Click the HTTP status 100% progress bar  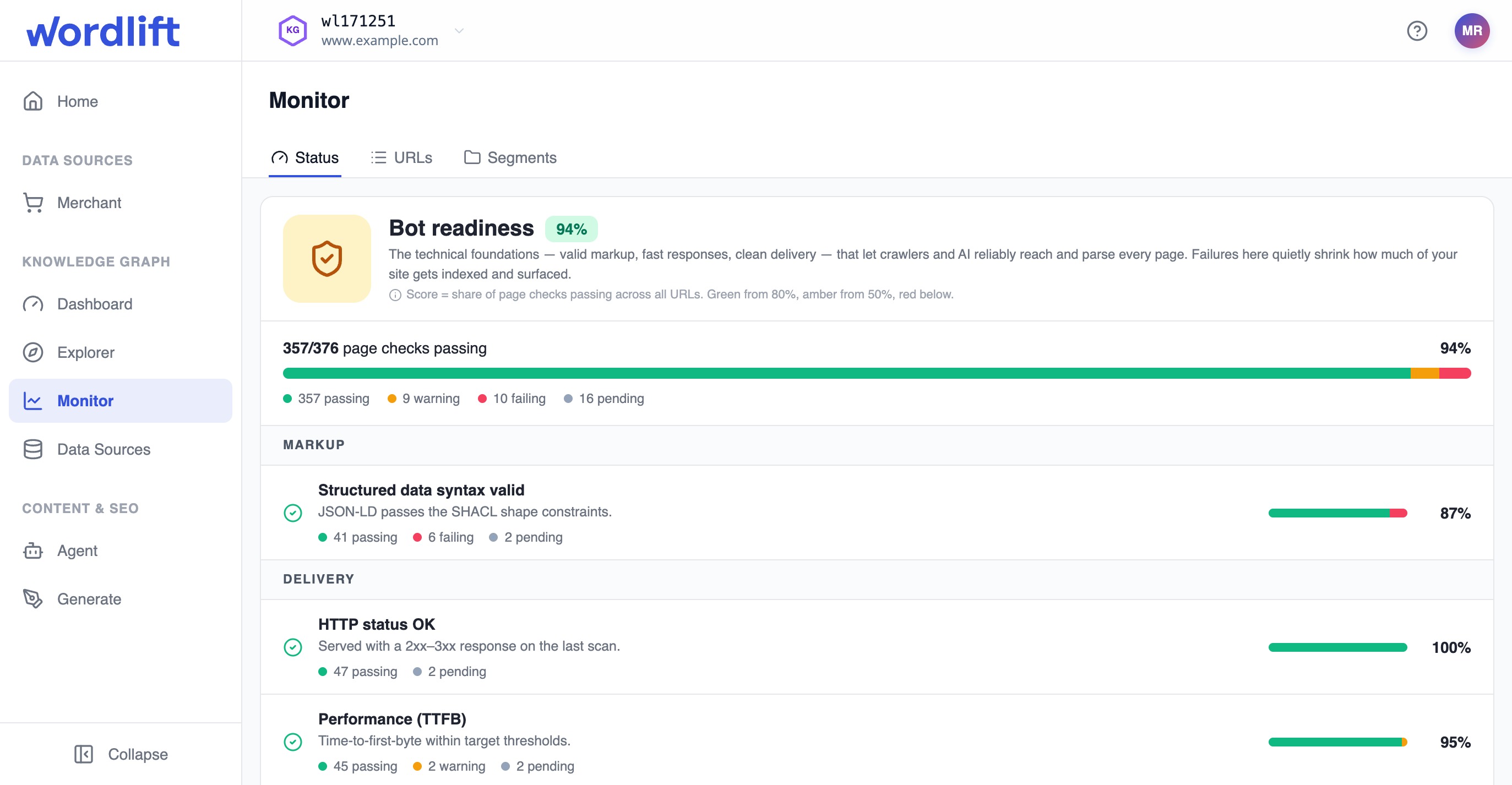(1337, 647)
